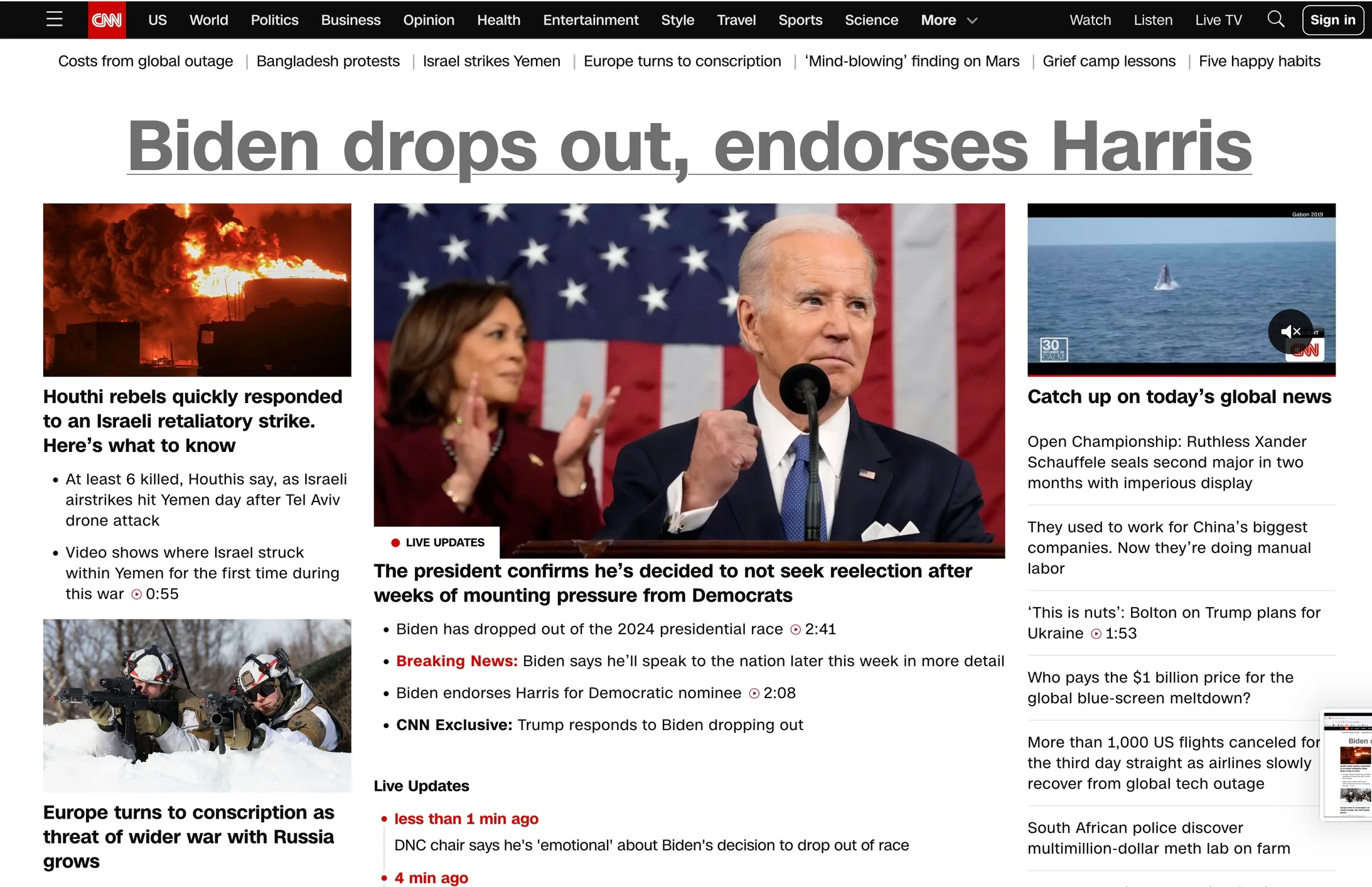Open Live TV link

(1218, 20)
